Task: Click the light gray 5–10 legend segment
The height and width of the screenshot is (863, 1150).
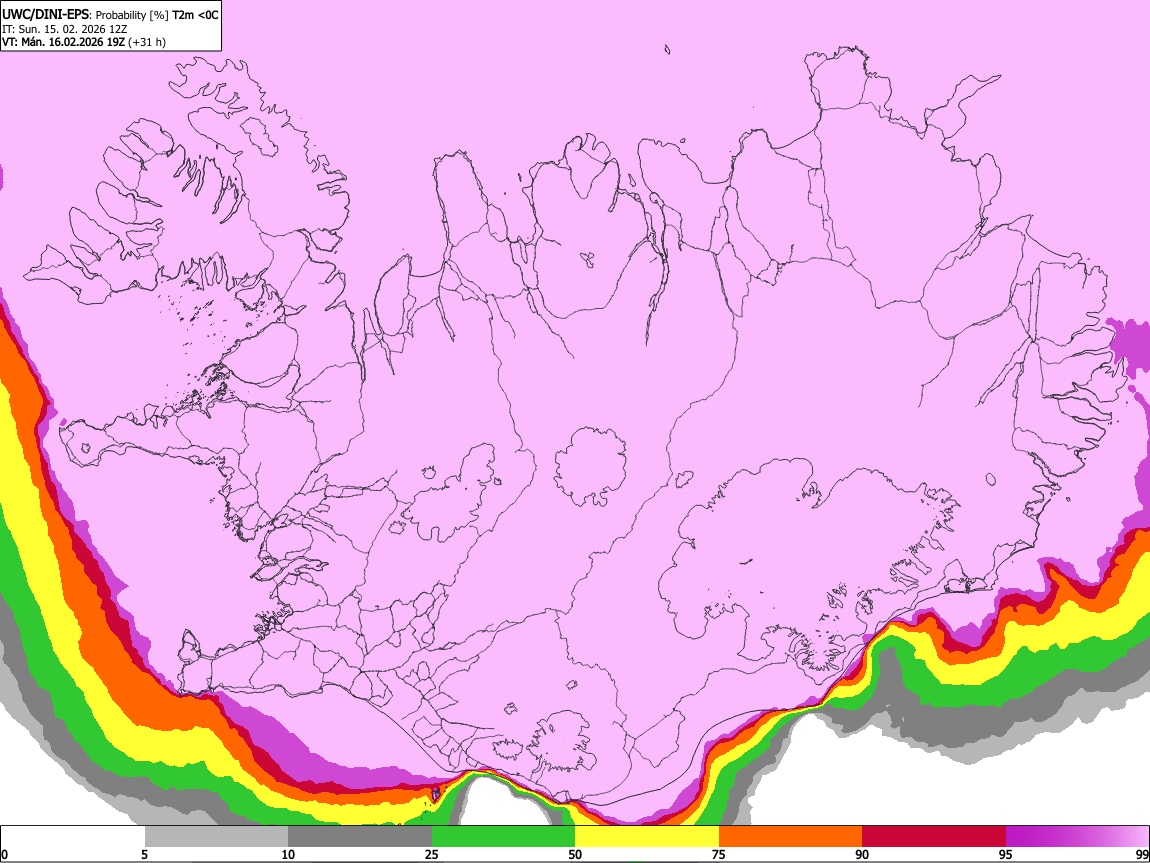Action: [x=216, y=837]
